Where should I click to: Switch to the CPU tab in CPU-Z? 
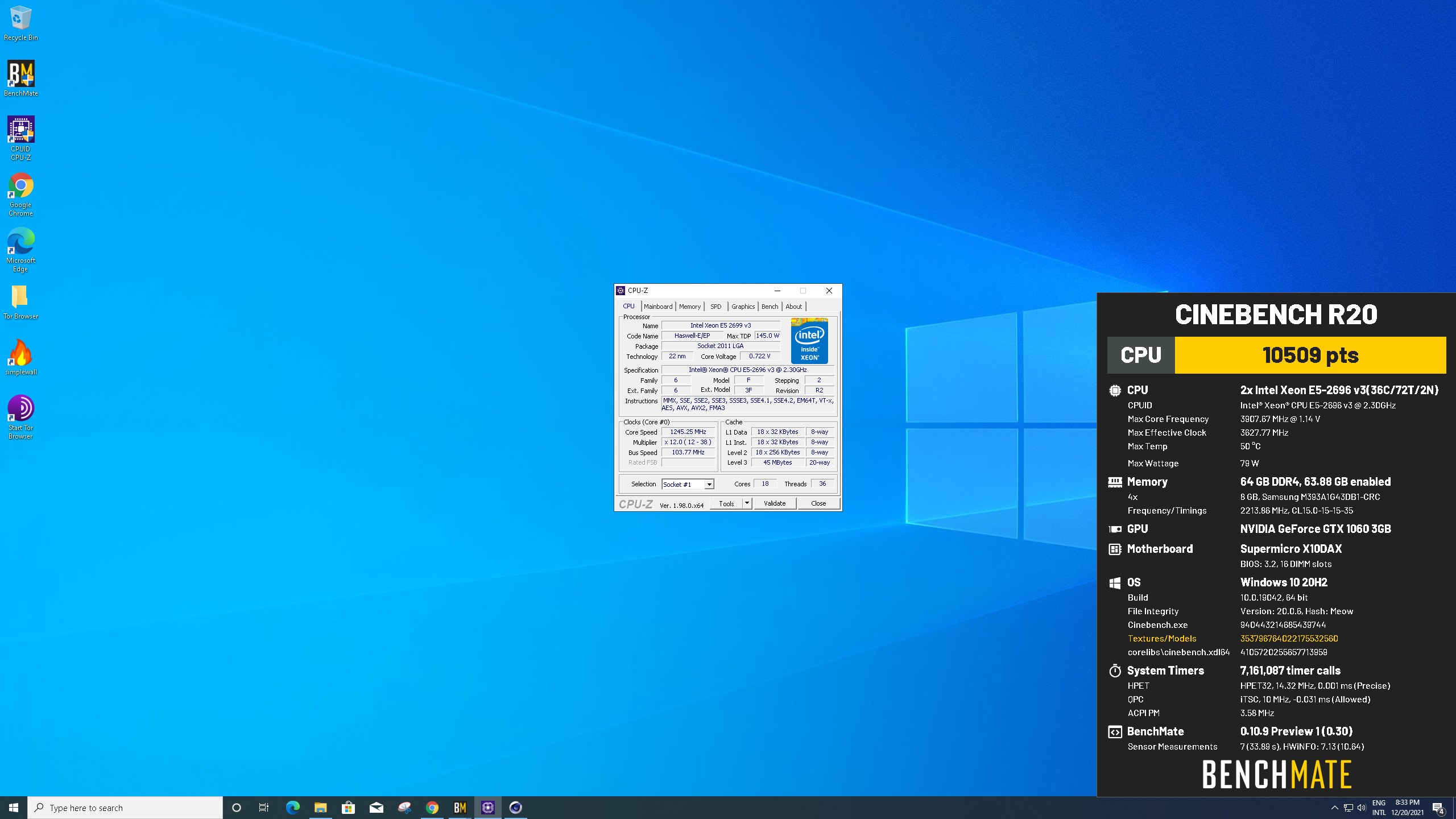[x=628, y=306]
